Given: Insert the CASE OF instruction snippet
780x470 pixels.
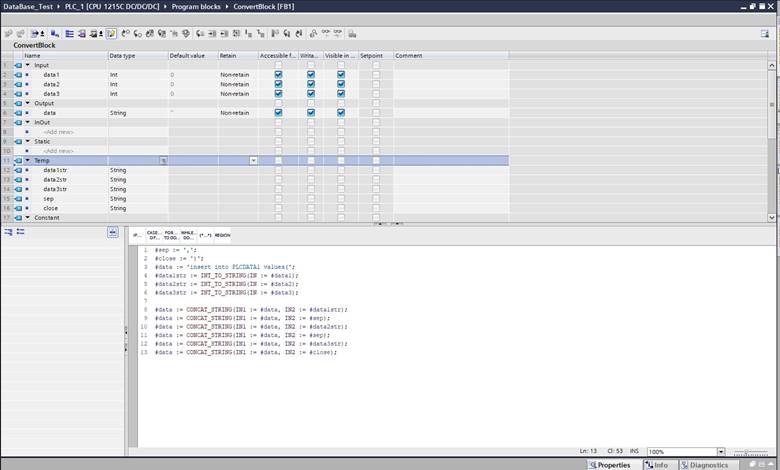Looking at the screenshot, I should (154, 234).
